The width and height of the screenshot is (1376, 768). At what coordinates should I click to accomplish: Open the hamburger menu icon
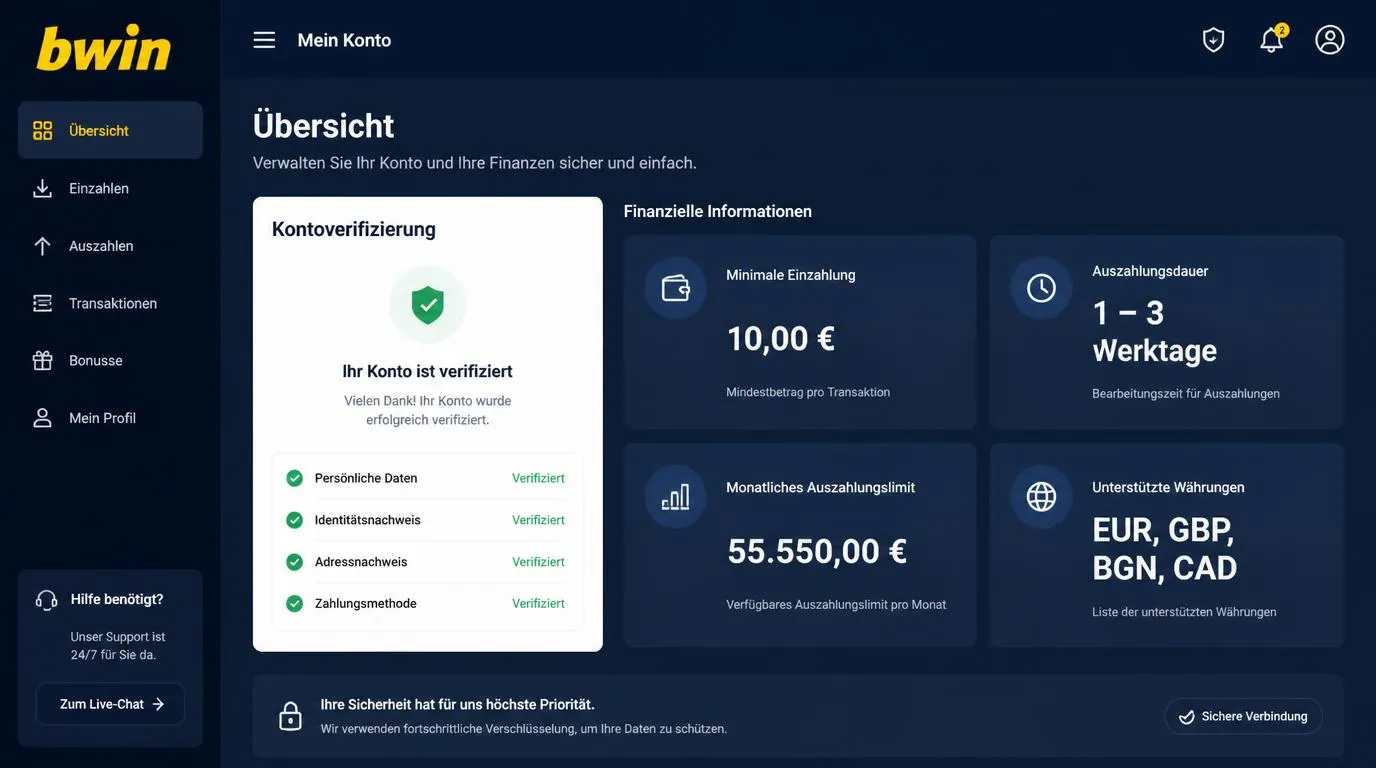(264, 40)
